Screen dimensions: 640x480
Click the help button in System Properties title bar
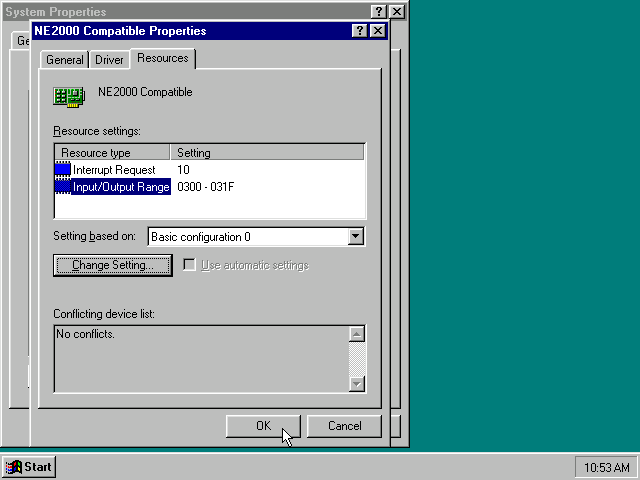[x=378, y=11]
